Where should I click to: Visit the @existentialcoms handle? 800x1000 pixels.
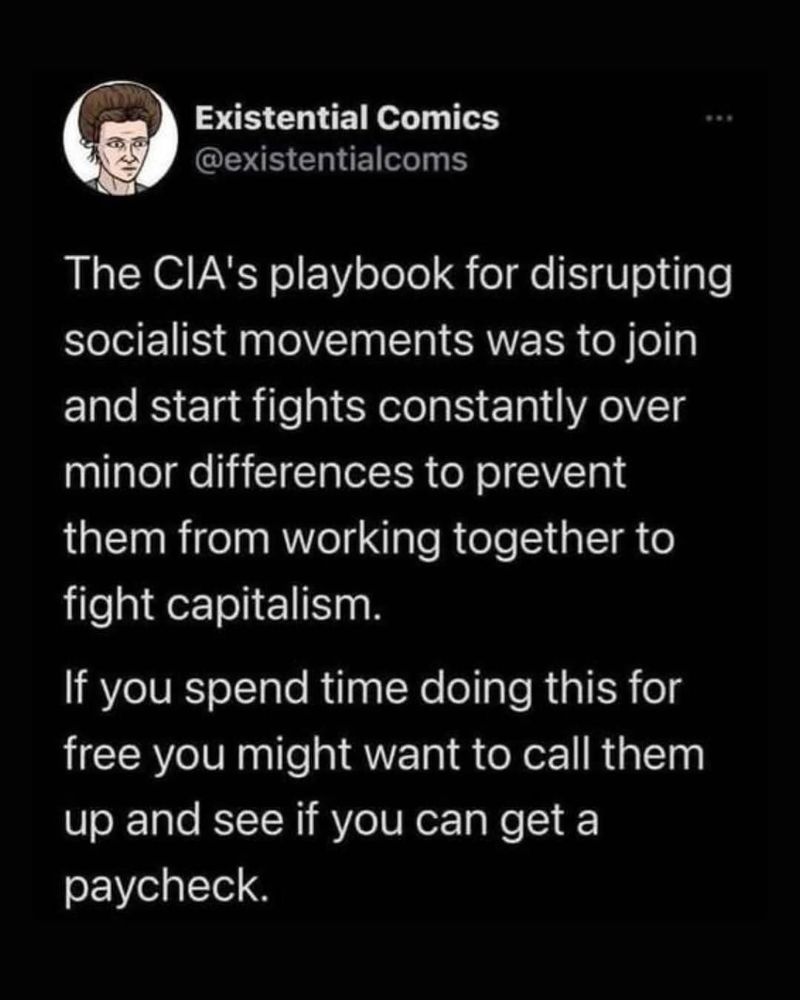point(331,159)
